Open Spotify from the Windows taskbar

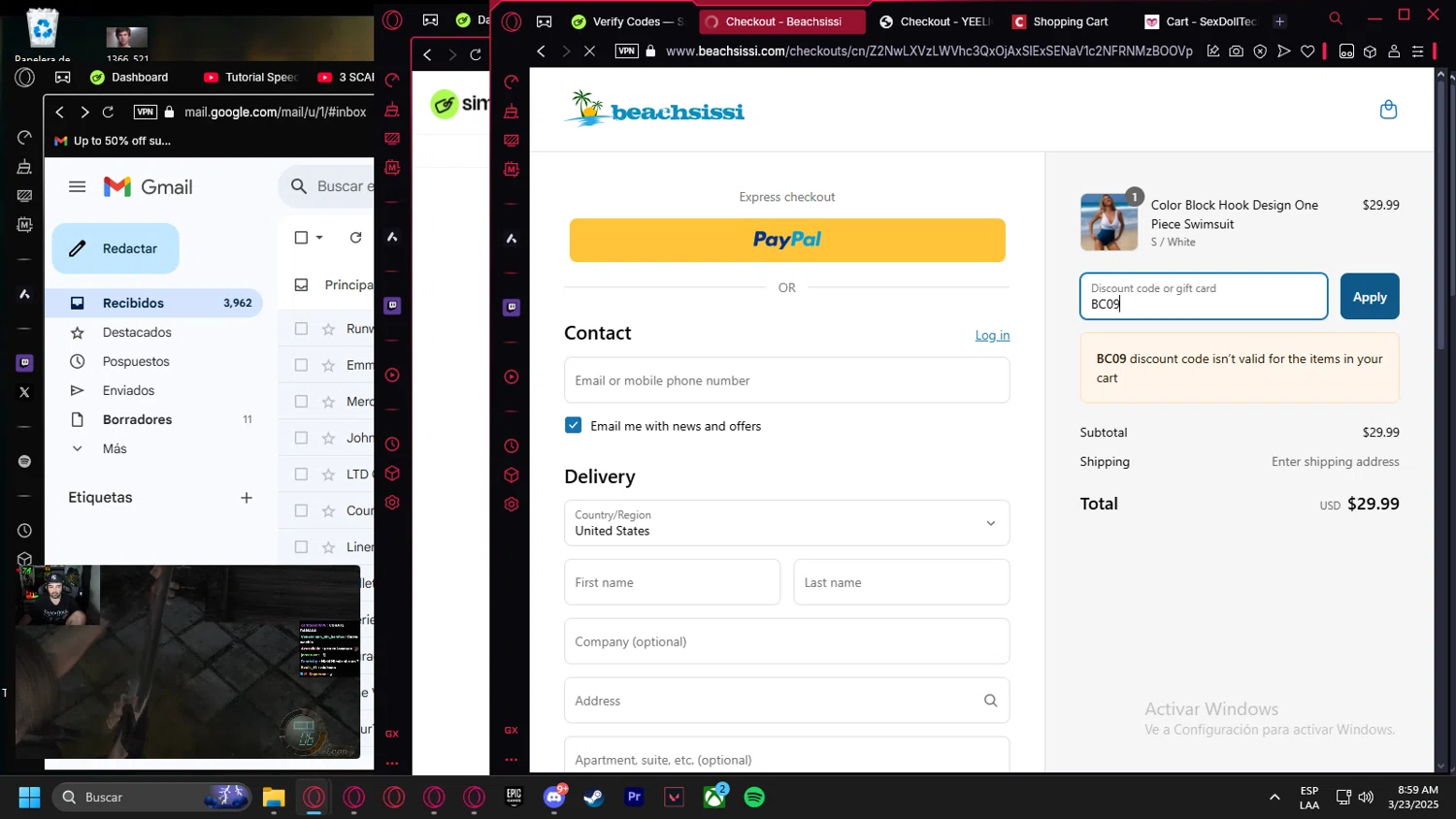754,797
